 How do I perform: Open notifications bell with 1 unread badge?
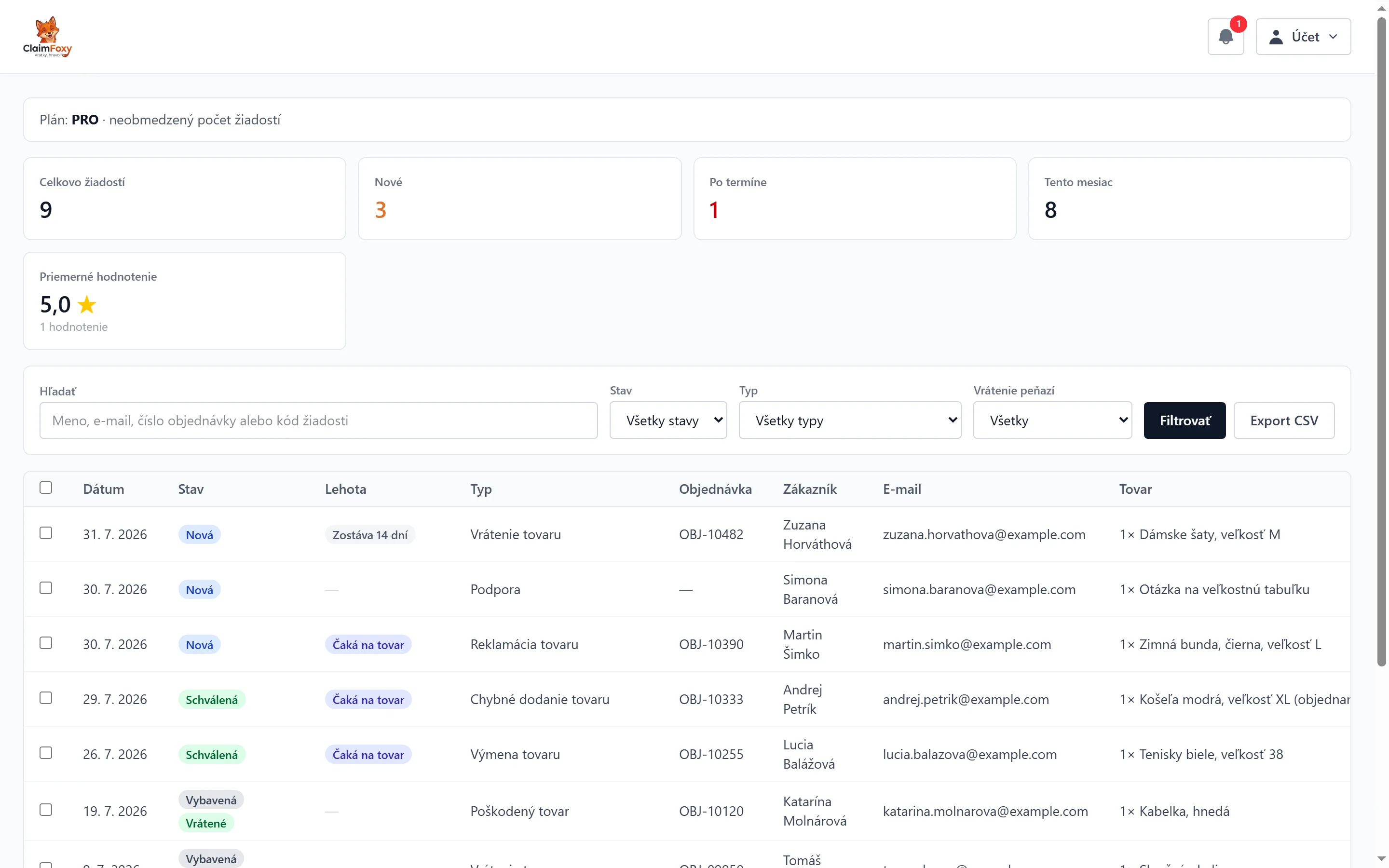[x=1226, y=37]
